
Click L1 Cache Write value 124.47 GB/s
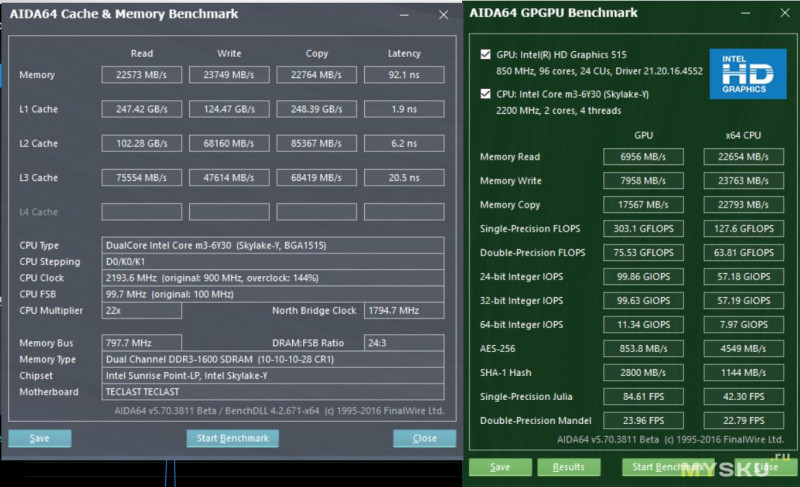[x=229, y=109]
